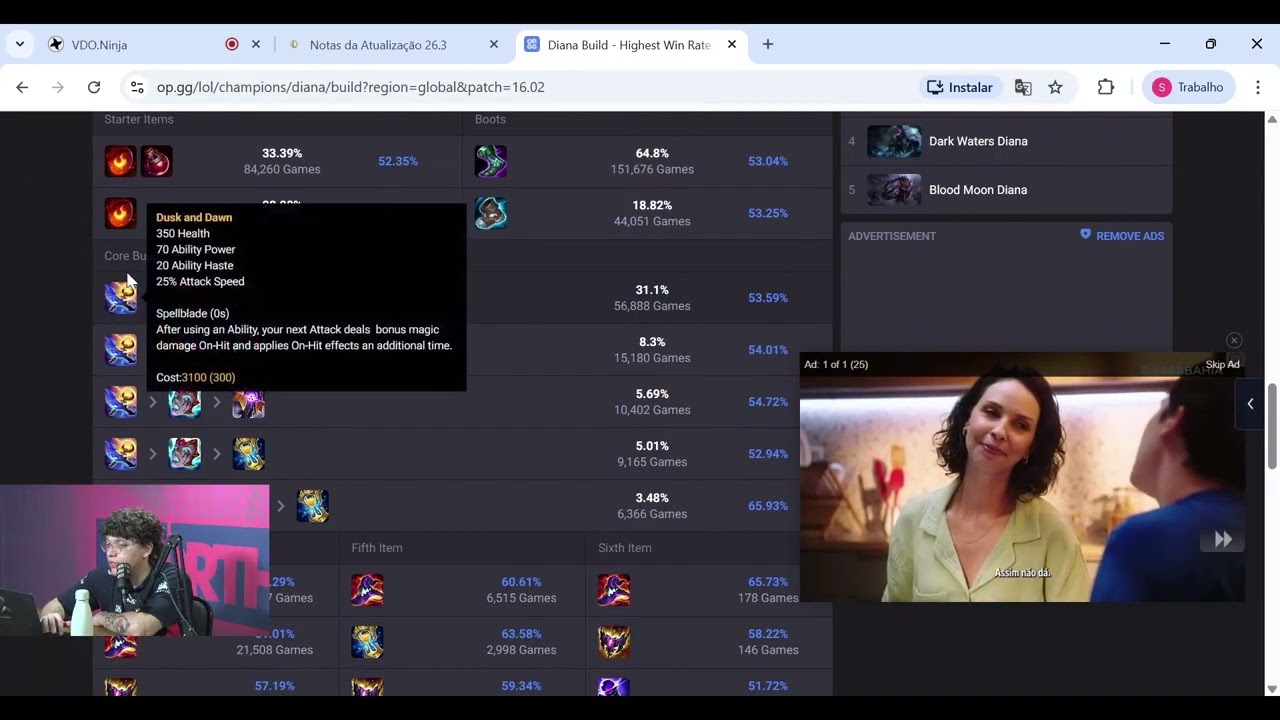Skip the video ad
Screen dimensions: 1280x720
[1222, 364]
